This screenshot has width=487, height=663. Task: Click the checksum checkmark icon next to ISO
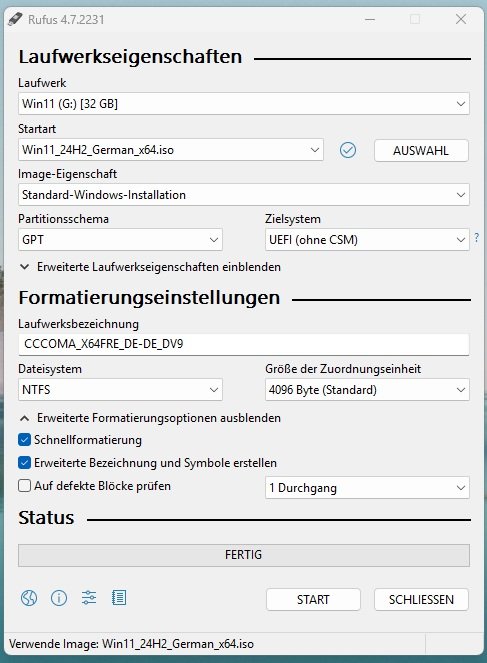[348, 150]
